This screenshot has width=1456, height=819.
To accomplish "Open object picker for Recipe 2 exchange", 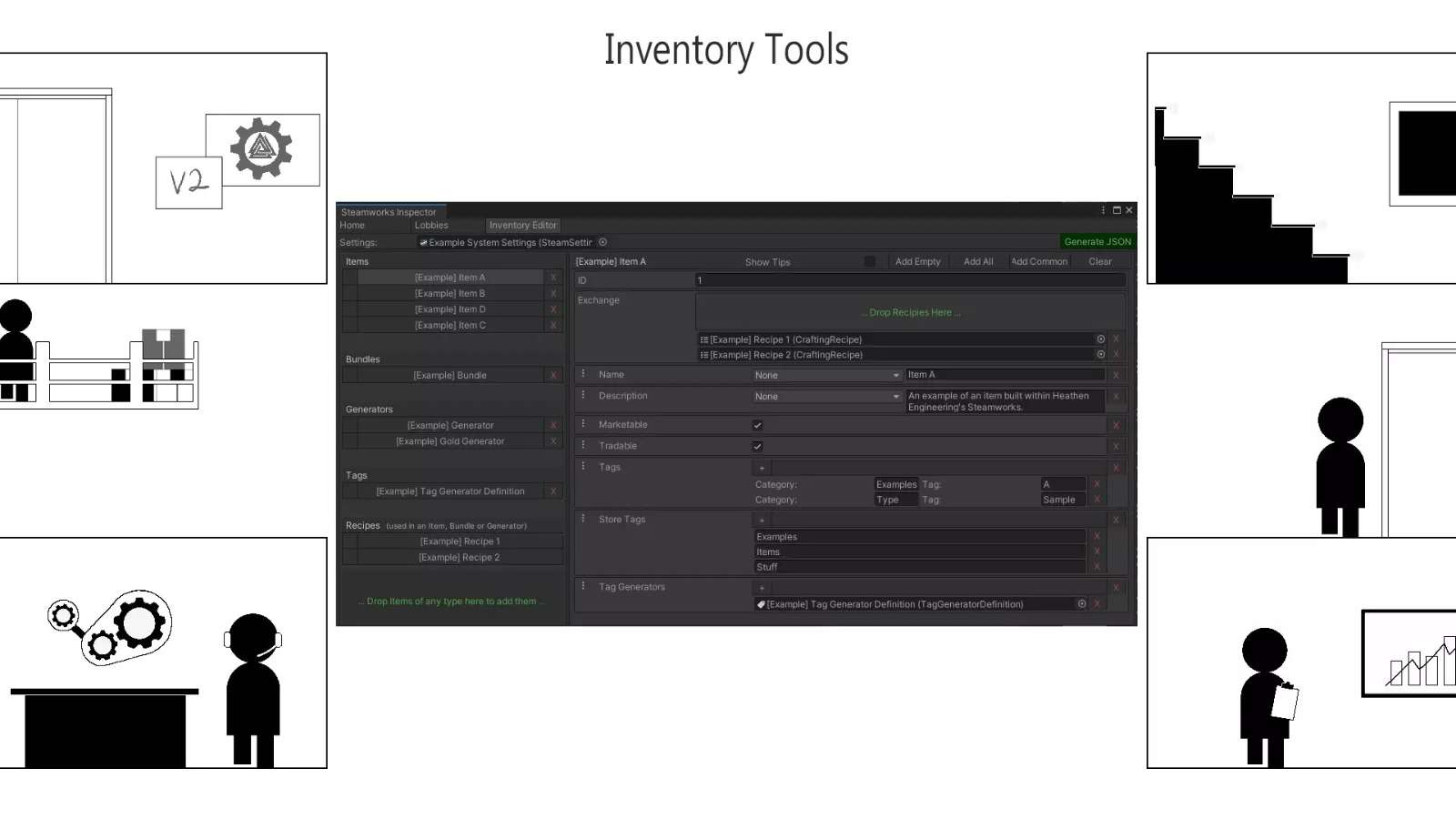I will pos(1100,355).
